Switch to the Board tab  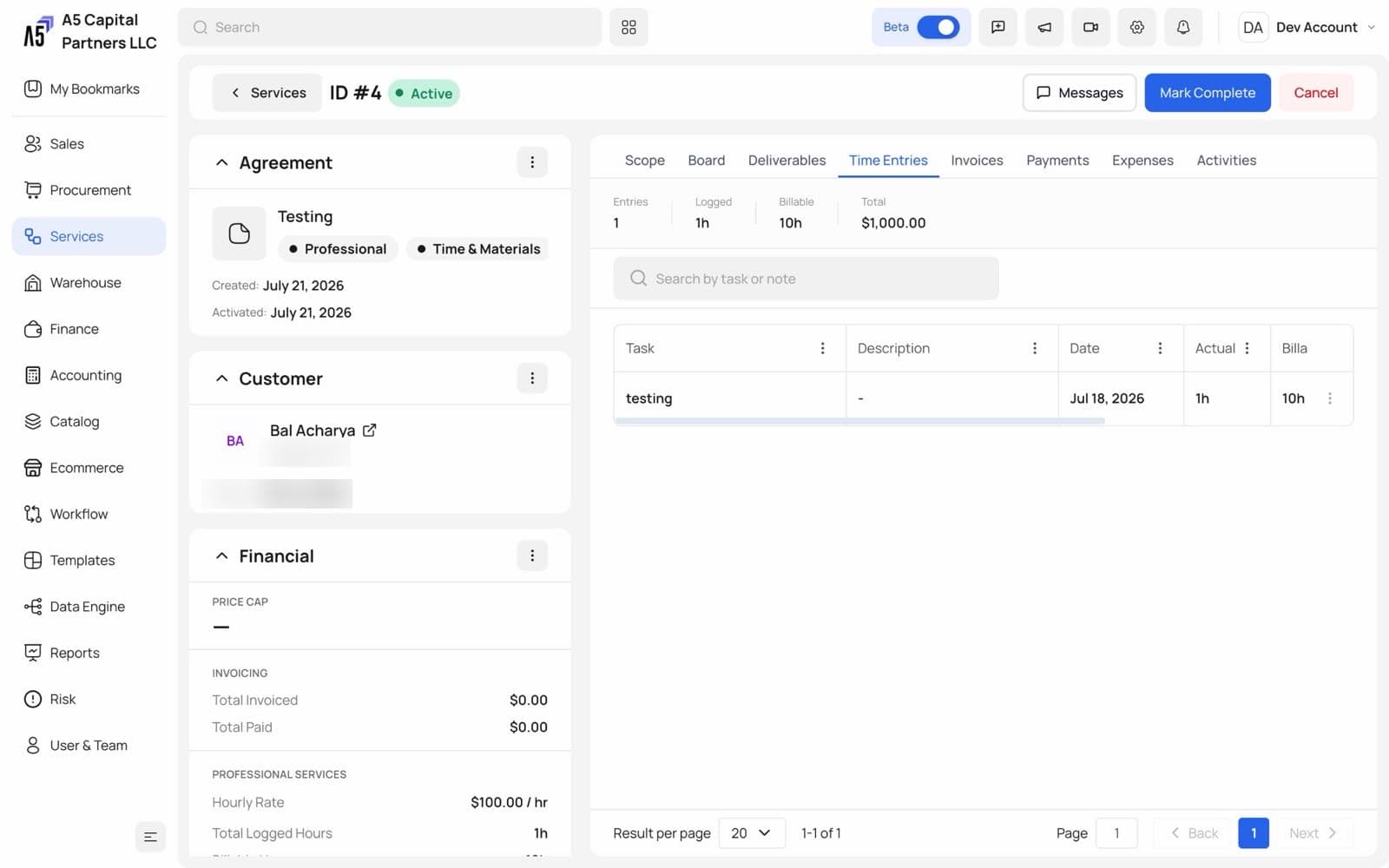706,161
